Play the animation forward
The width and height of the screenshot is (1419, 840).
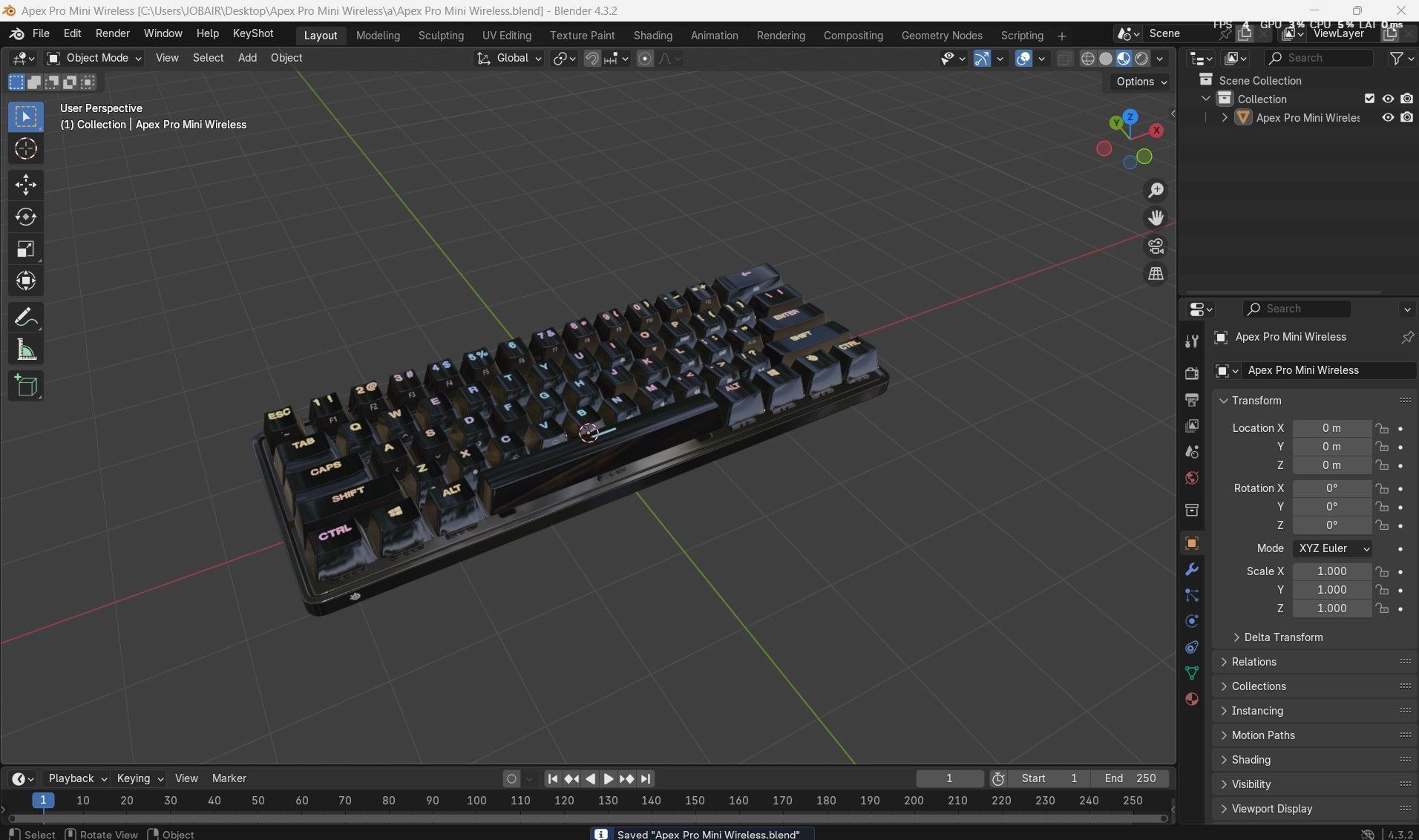click(x=608, y=778)
